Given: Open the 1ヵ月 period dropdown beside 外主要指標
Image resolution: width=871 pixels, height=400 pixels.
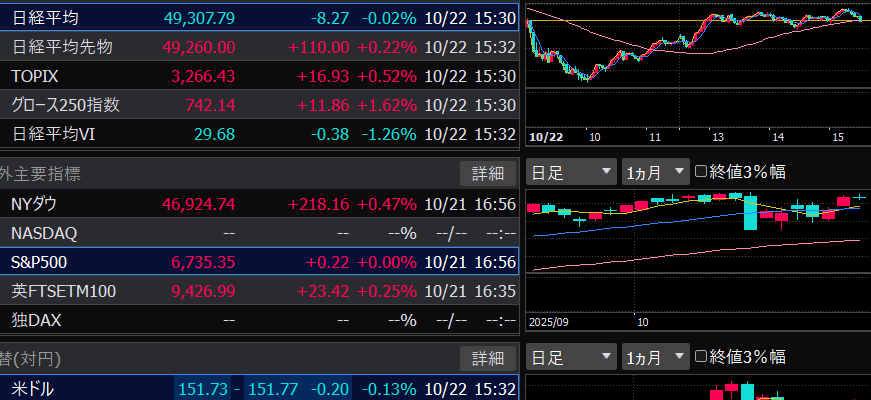Looking at the screenshot, I should tap(655, 172).
